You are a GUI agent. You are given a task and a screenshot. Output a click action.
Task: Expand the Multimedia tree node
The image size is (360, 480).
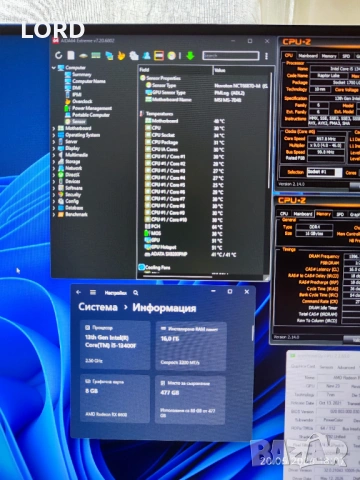coord(54,155)
